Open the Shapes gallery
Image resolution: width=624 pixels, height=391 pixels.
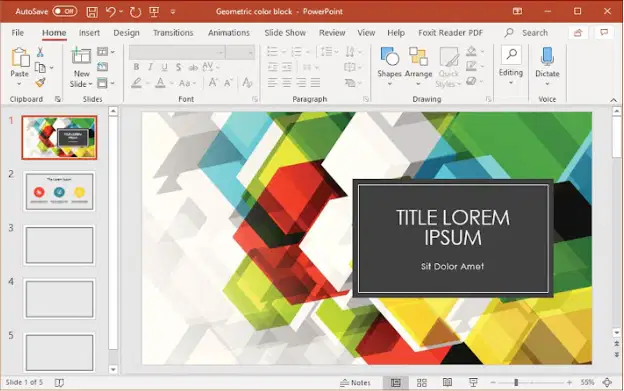point(389,66)
